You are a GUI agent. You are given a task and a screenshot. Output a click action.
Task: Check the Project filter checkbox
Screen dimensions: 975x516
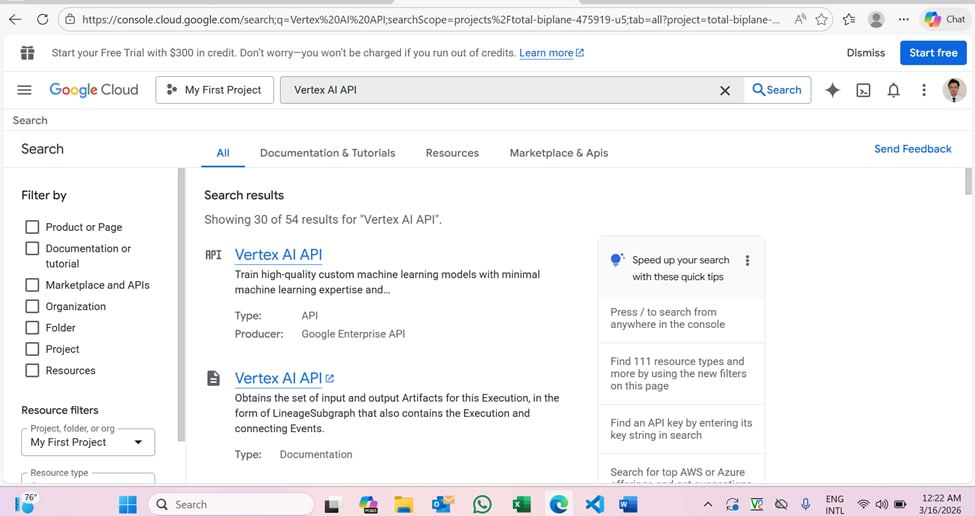[x=32, y=349]
